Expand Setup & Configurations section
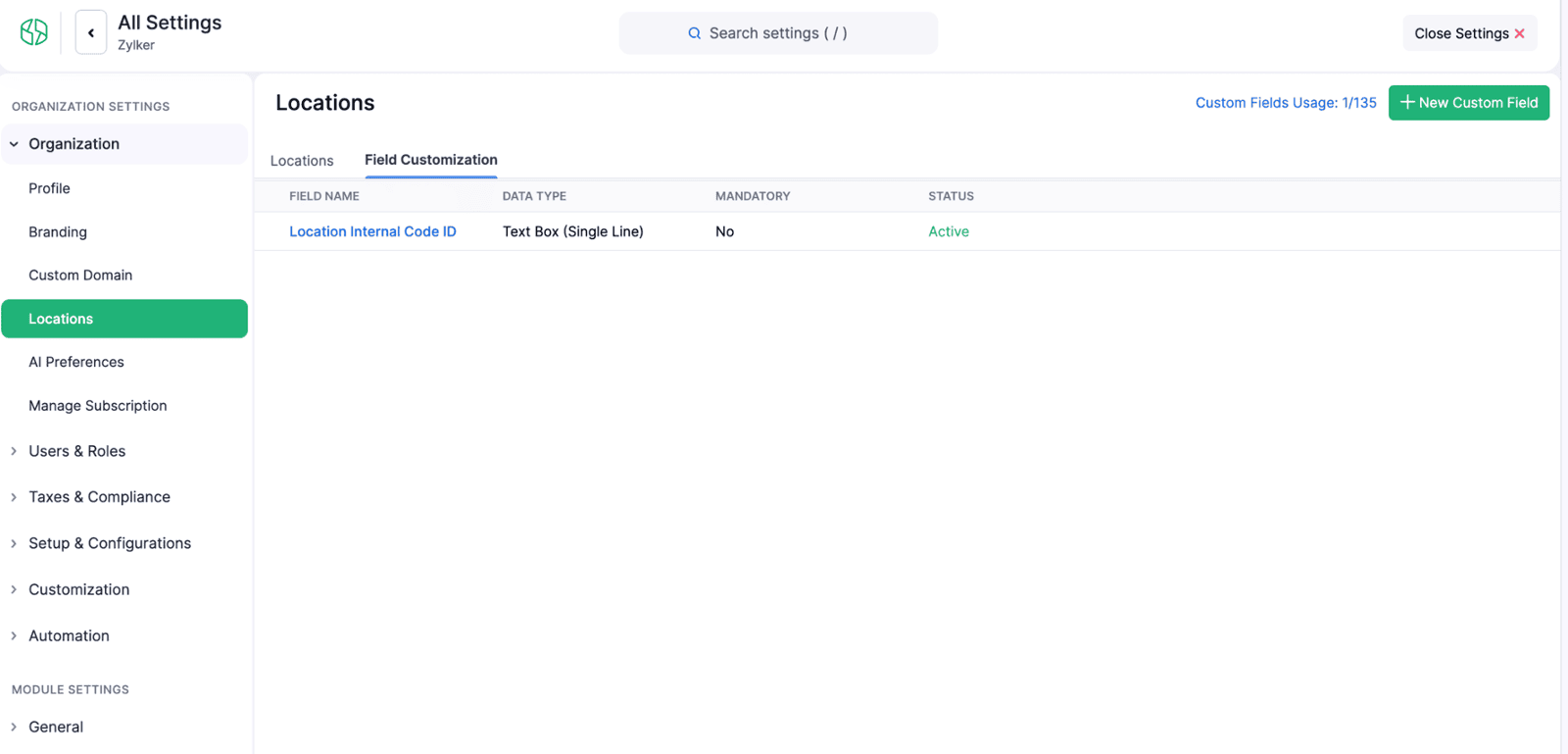 click(x=14, y=543)
